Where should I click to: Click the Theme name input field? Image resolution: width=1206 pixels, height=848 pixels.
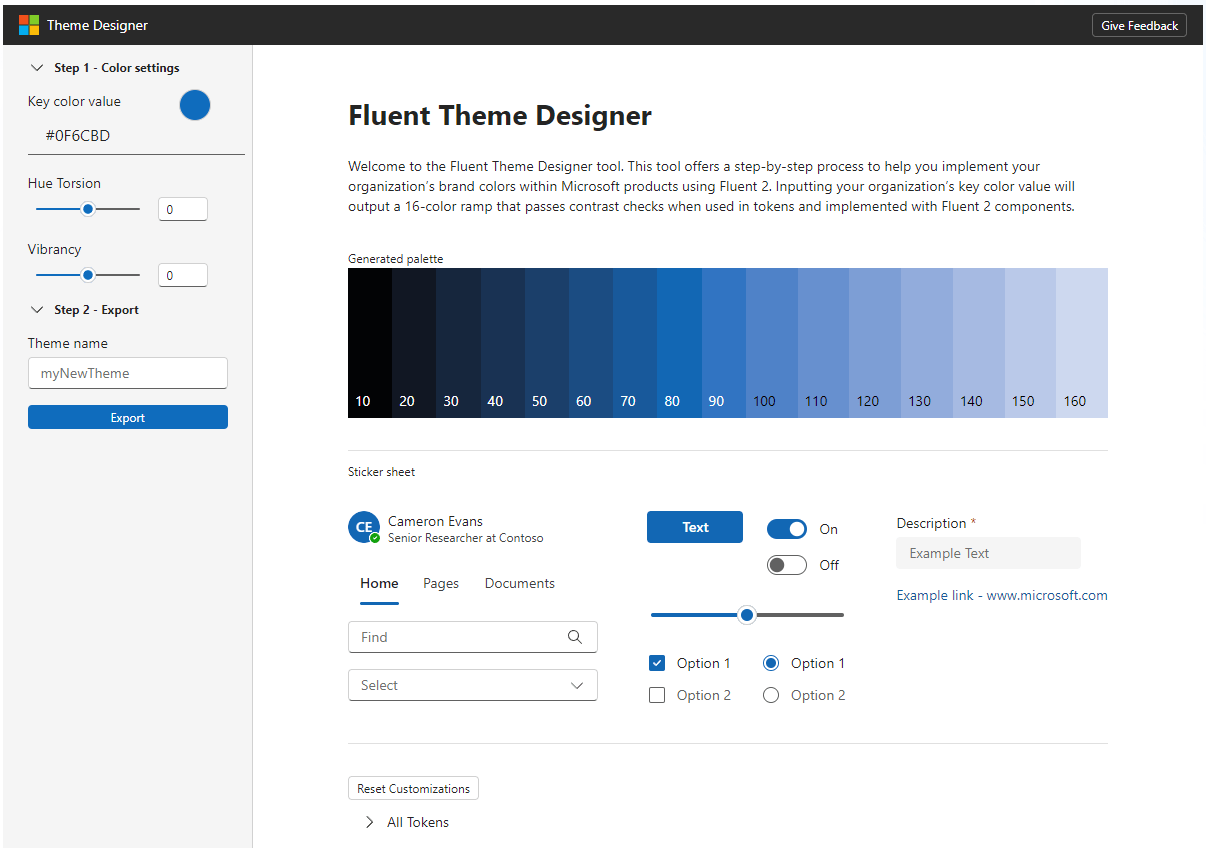[128, 373]
